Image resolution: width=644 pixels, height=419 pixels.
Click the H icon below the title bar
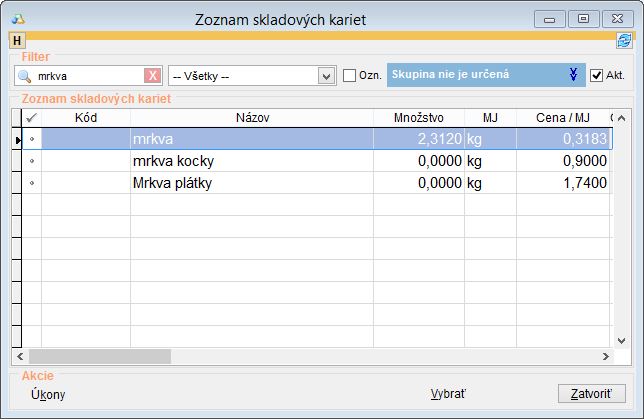pos(17,40)
